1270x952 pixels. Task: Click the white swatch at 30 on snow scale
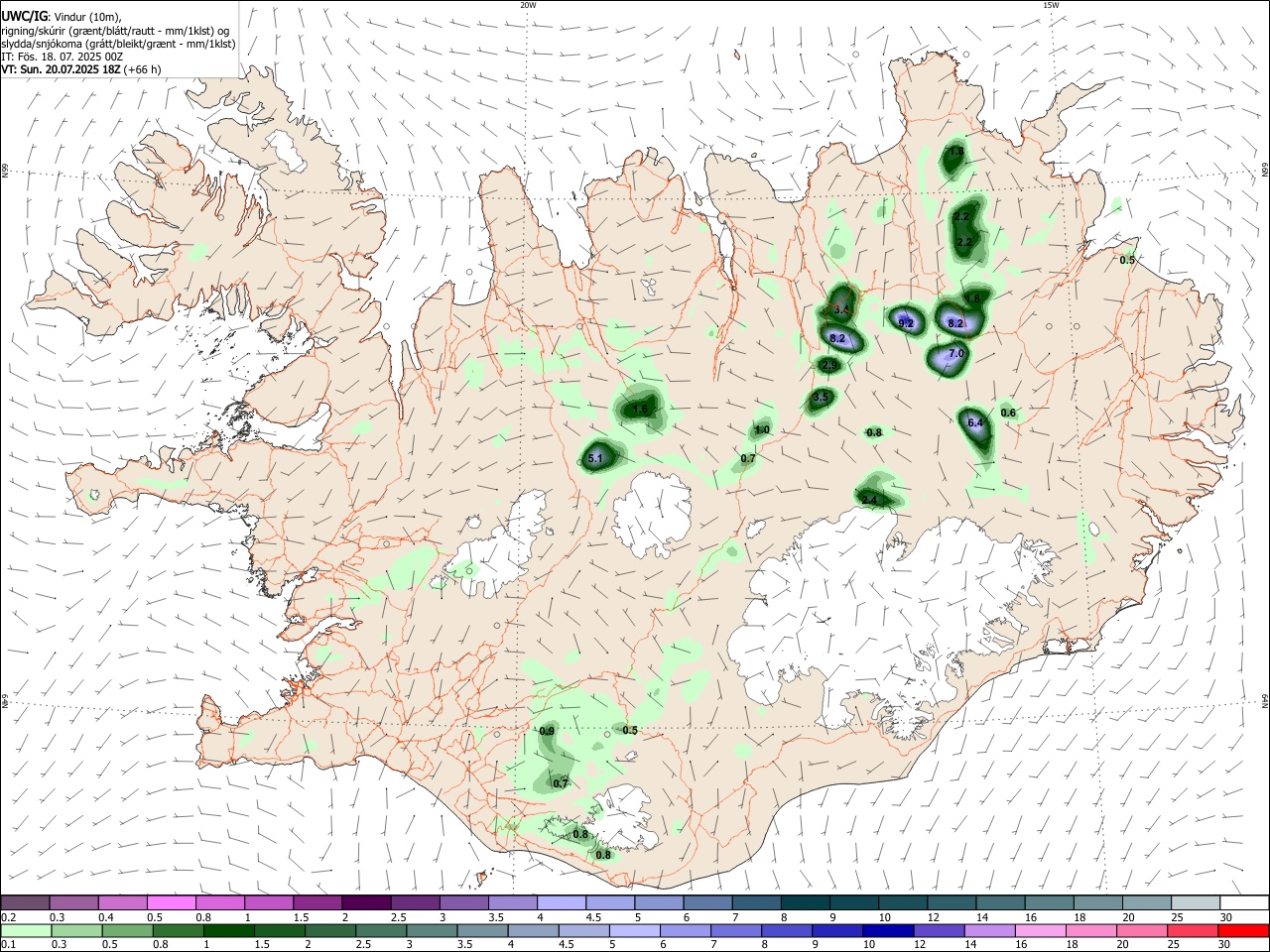click(1244, 903)
